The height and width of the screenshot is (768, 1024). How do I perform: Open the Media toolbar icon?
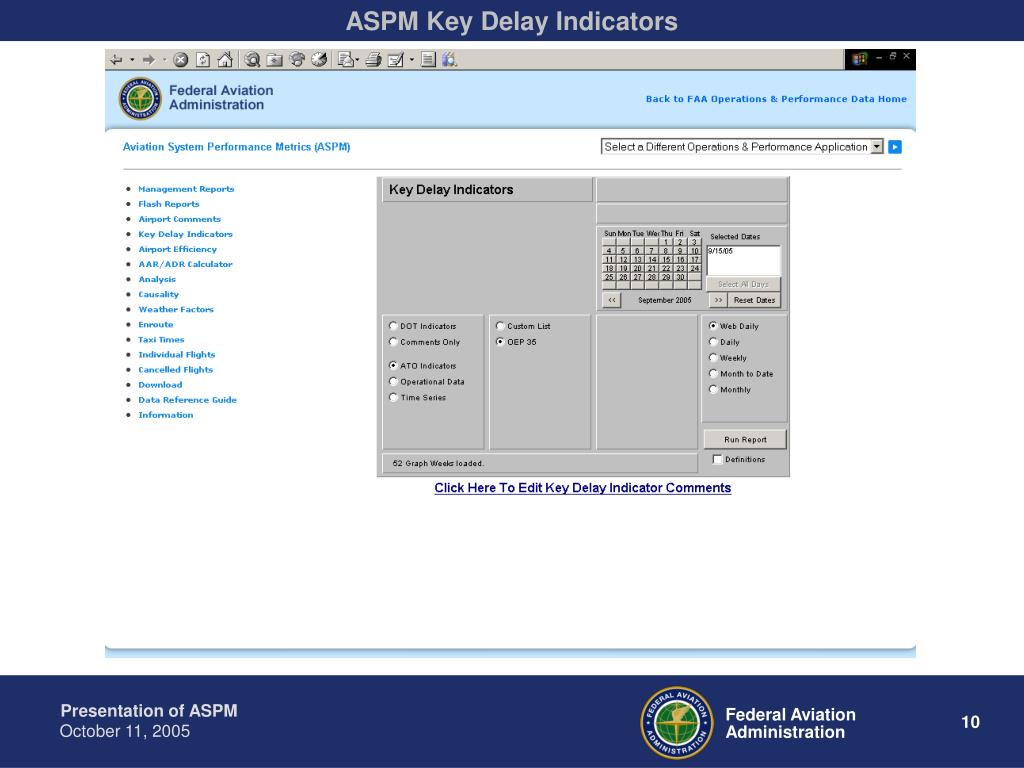pyautogui.click(x=297, y=60)
